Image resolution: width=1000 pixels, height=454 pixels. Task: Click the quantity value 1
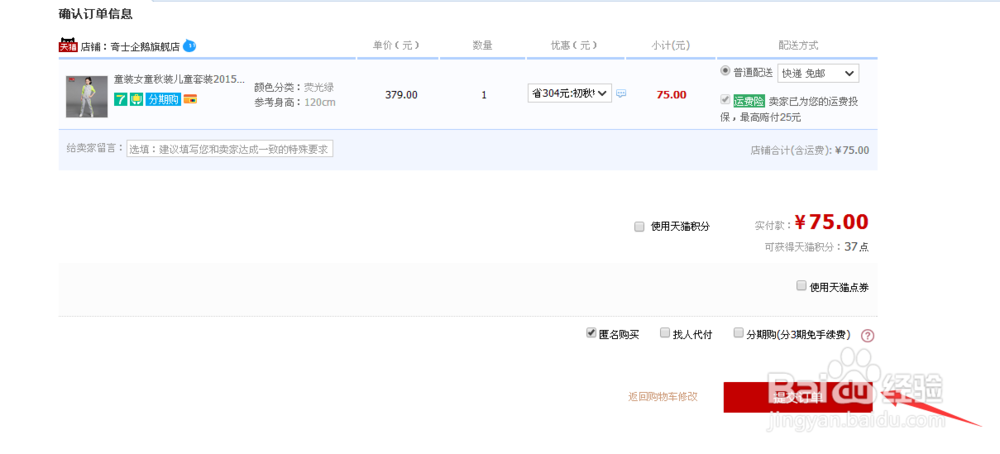(x=484, y=95)
